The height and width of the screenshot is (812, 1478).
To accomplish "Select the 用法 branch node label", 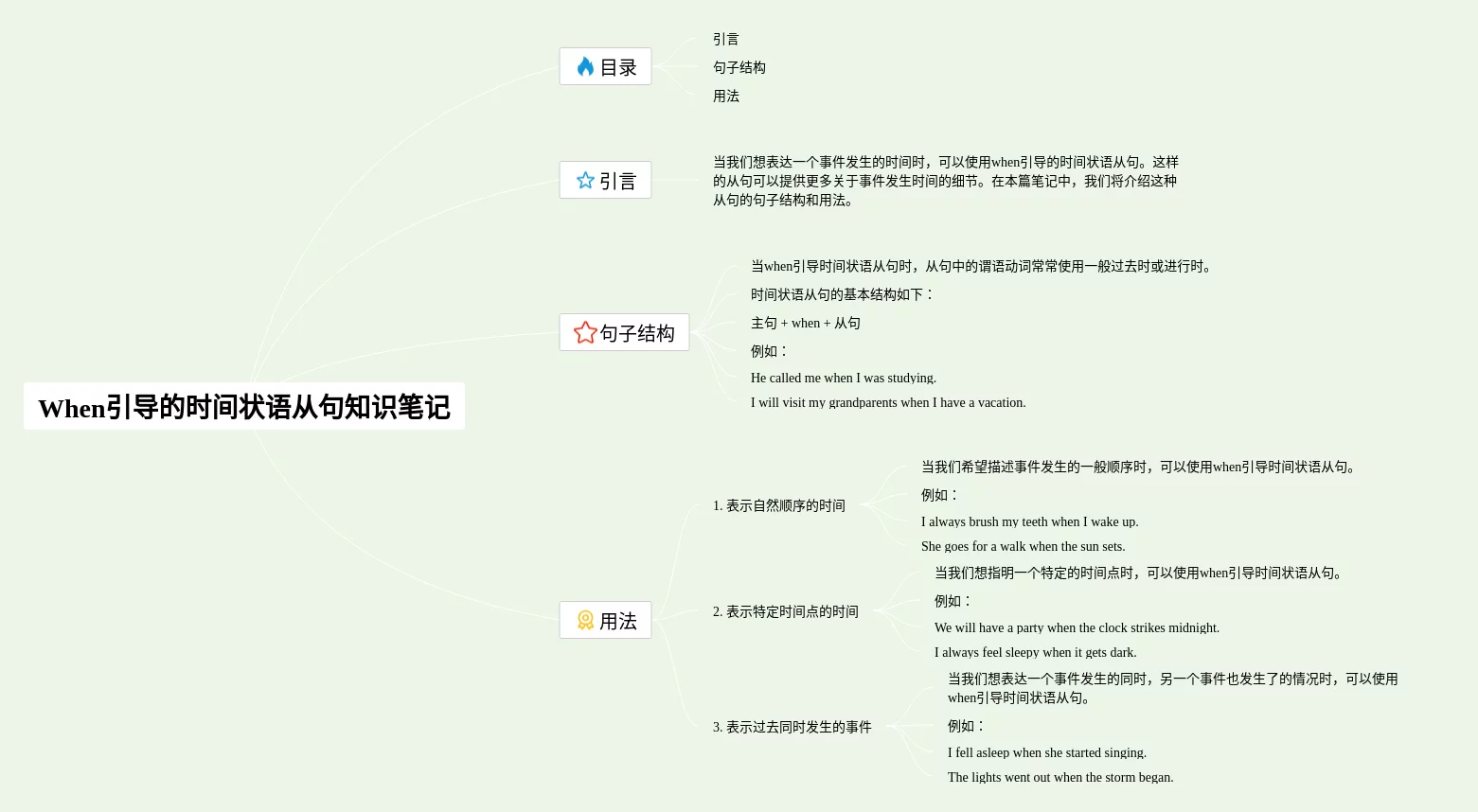I will click(x=618, y=621).
